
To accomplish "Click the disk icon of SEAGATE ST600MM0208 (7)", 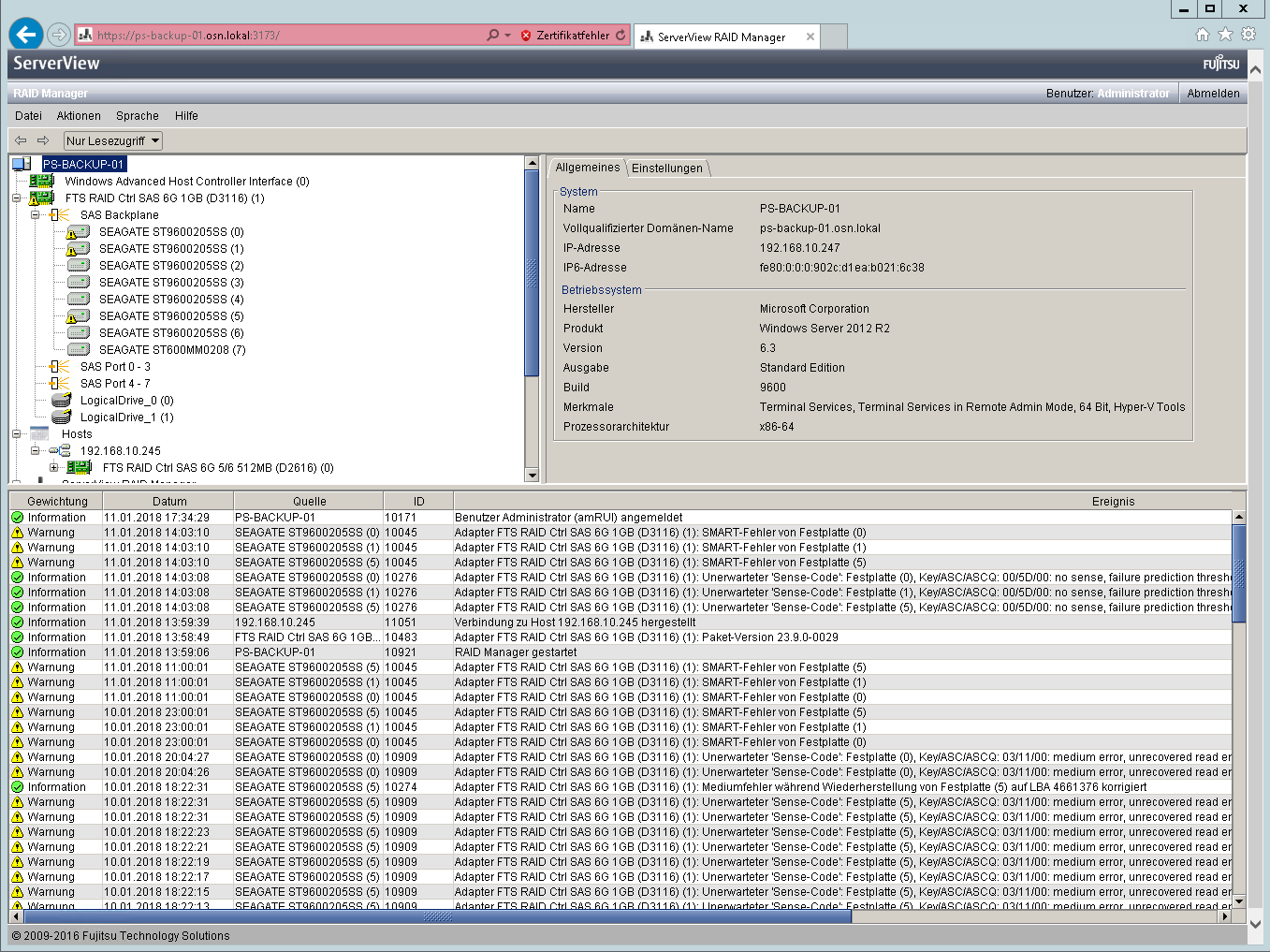I will coord(79,350).
